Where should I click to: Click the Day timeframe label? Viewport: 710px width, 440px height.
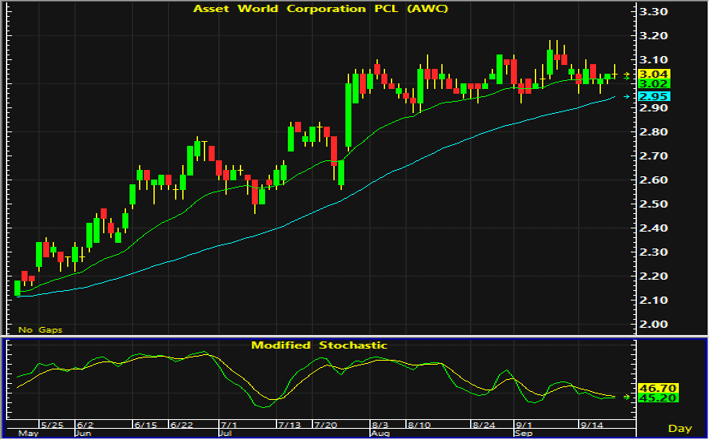[680, 428]
